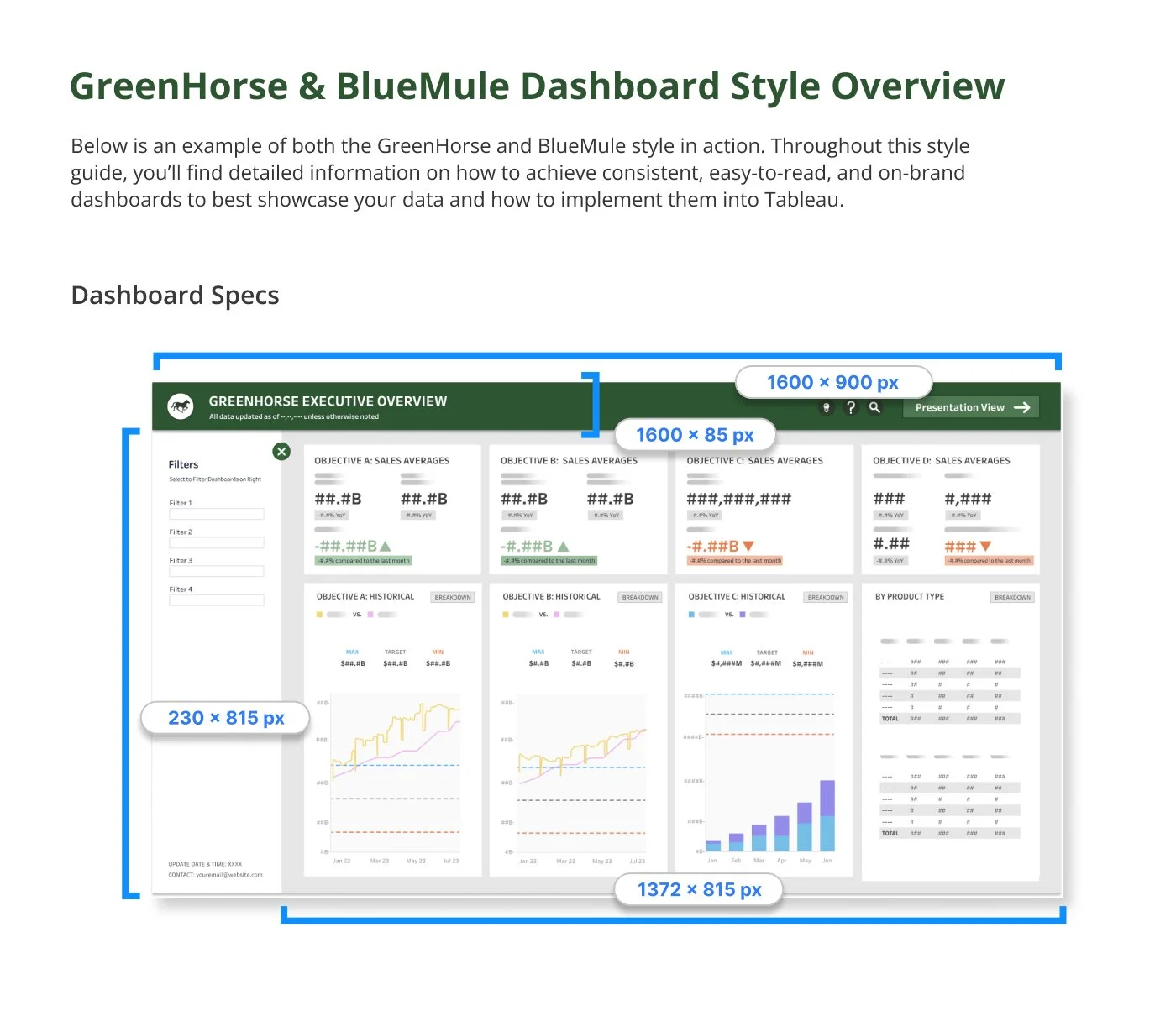The width and height of the screenshot is (1176, 1016).
Task: Click the 'TARGET' label in Objective A: Historical
Action: 395,652
